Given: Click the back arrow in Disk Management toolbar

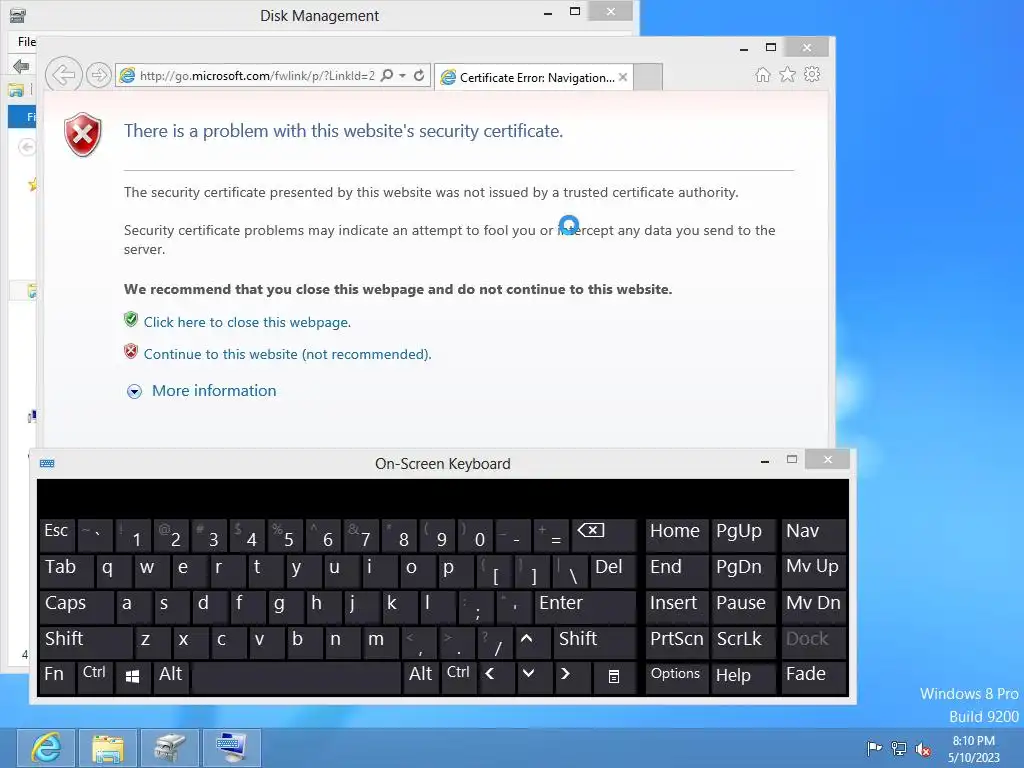Looking at the screenshot, I should [21, 66].
